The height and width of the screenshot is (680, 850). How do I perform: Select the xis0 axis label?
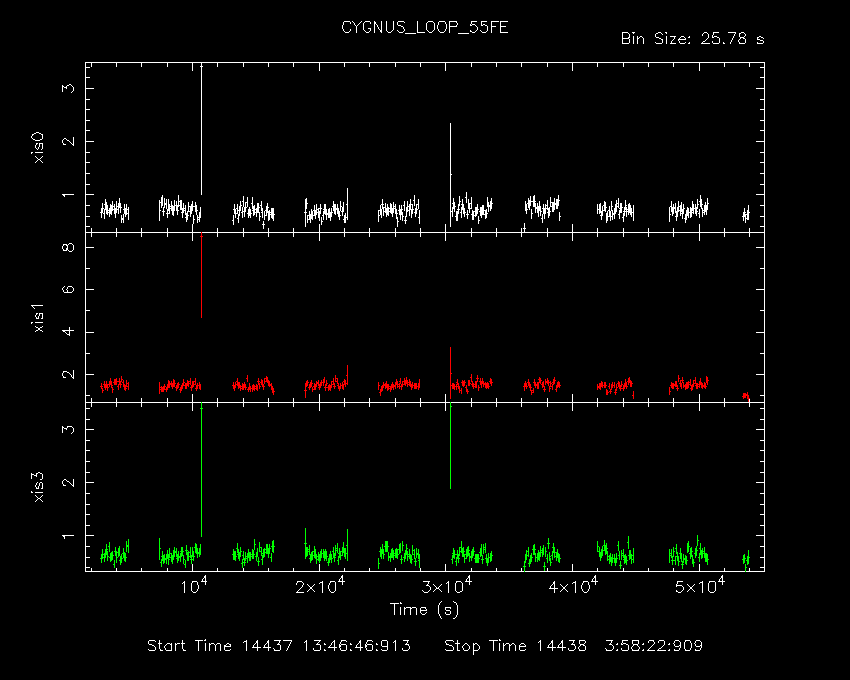(38, 148)
